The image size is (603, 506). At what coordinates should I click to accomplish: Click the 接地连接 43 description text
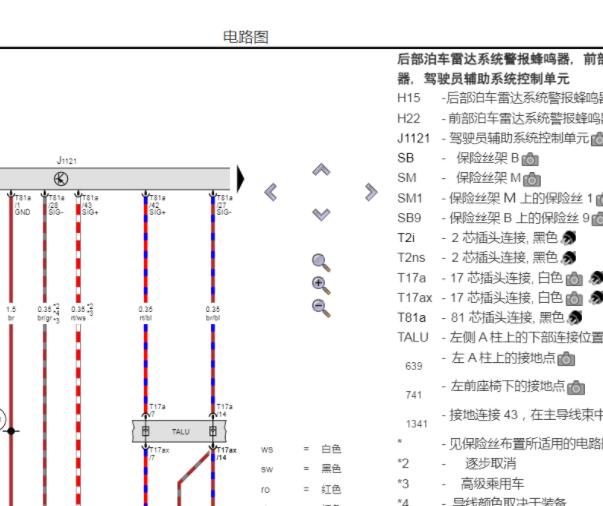pos(526,415)
